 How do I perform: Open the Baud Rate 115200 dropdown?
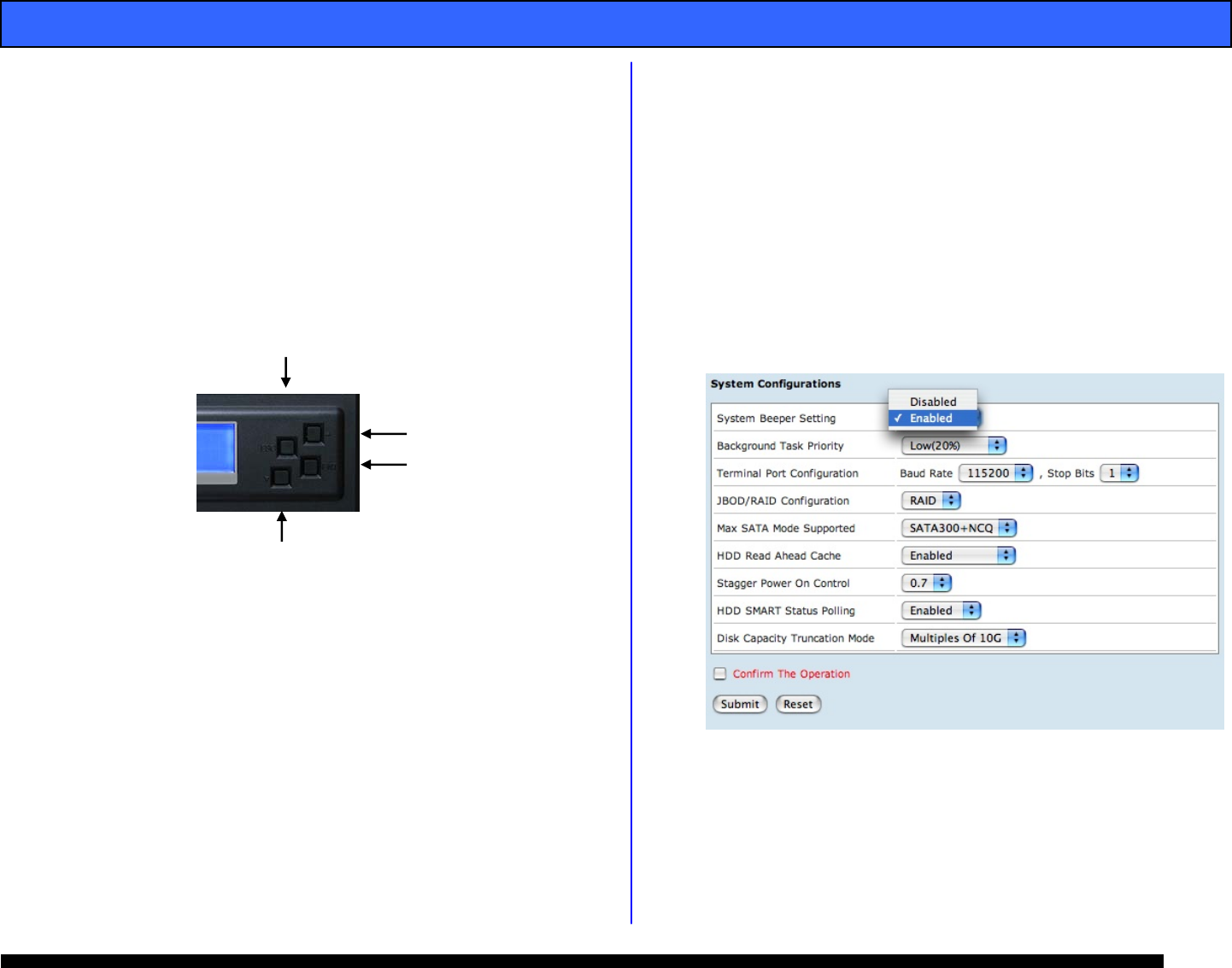(x=995, y=473)
